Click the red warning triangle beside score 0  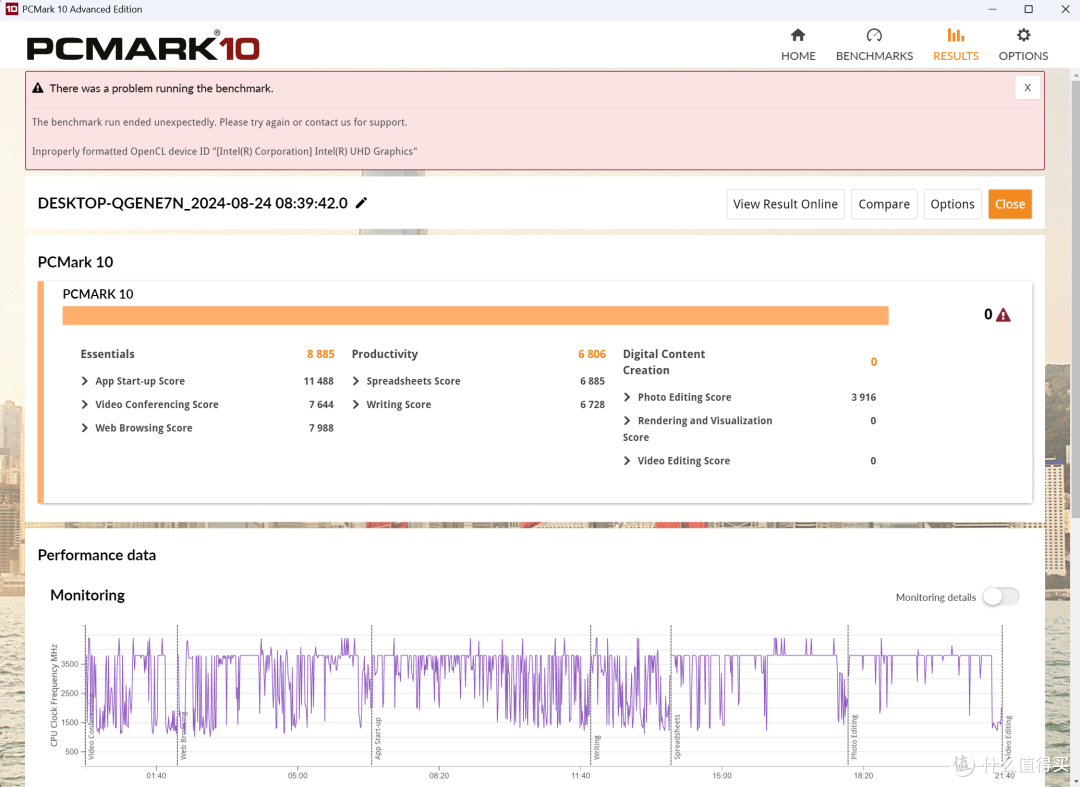click(x=1004, y=315)
